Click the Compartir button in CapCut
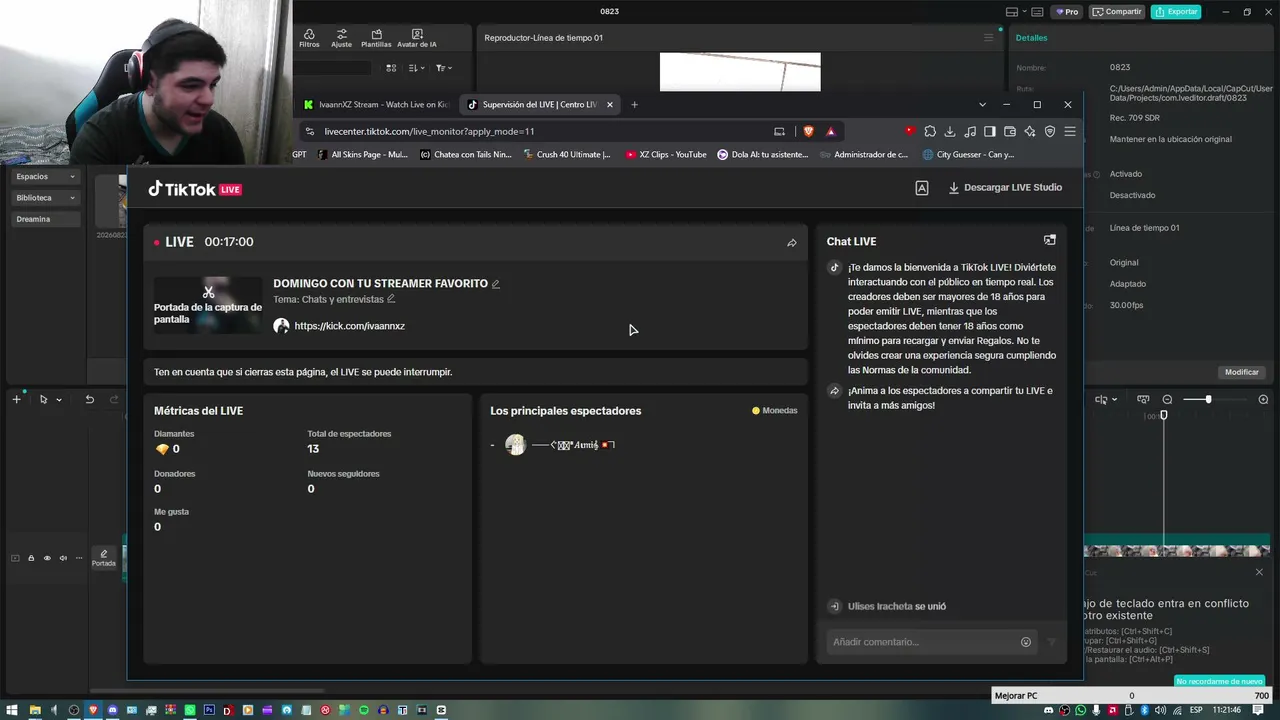This screenshot has width=1280, height=720. [x=1117, y=12]
